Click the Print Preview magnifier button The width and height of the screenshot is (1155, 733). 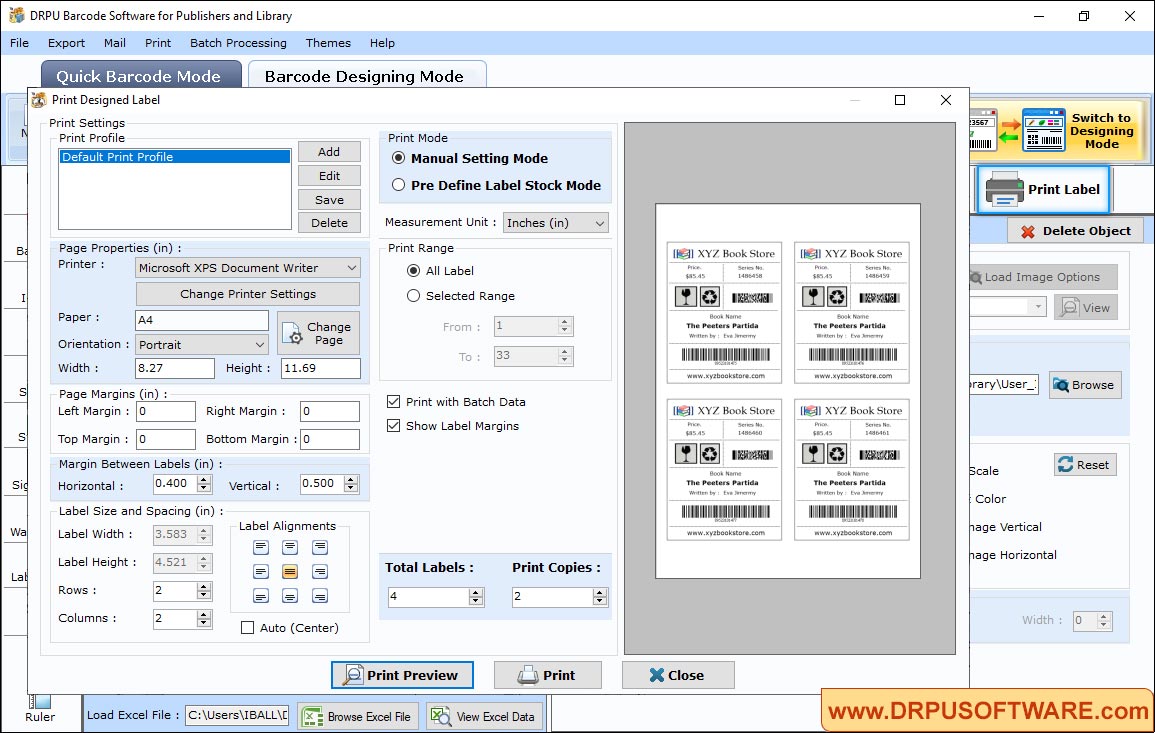tap(402, 675)
